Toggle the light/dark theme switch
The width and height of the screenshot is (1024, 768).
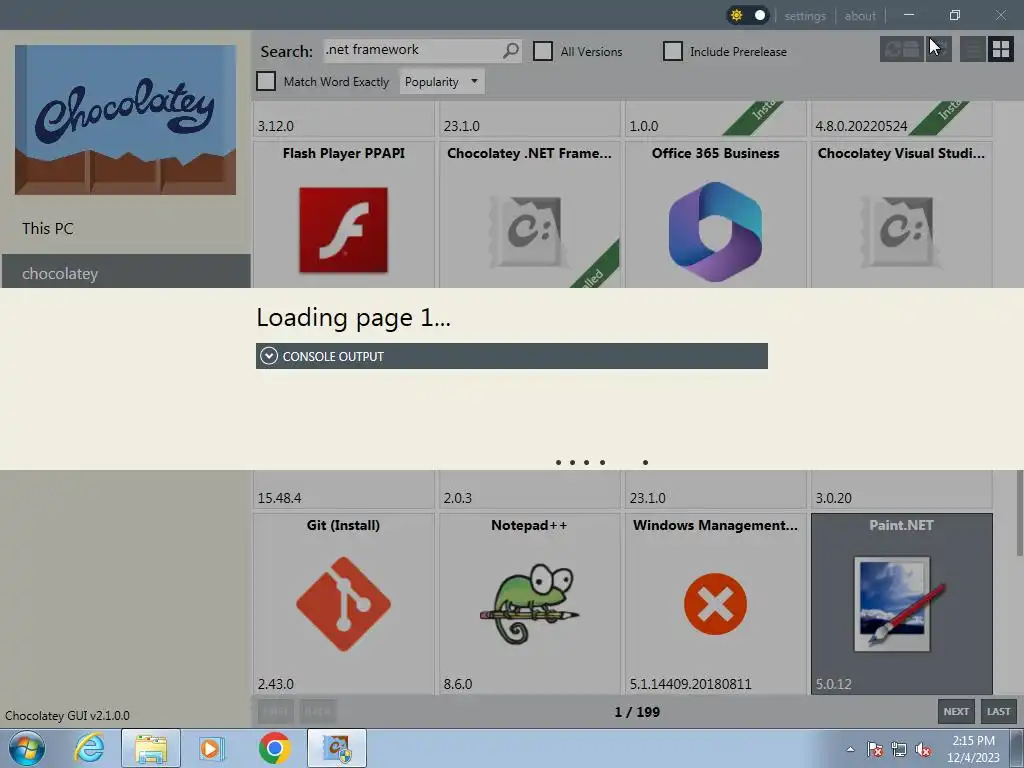748,15
